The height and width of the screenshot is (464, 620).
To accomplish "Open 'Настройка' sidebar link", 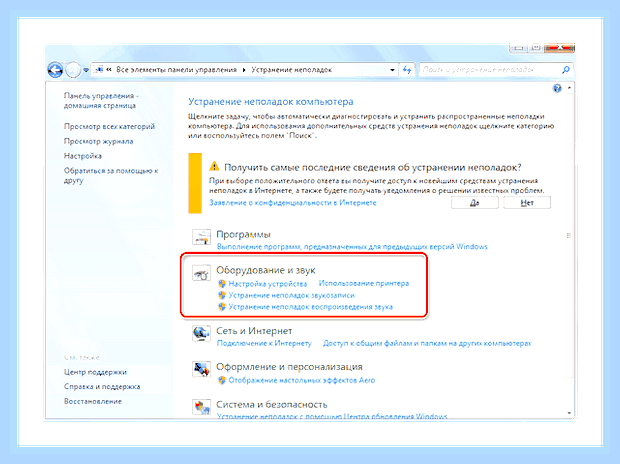I will pos(83,156).
